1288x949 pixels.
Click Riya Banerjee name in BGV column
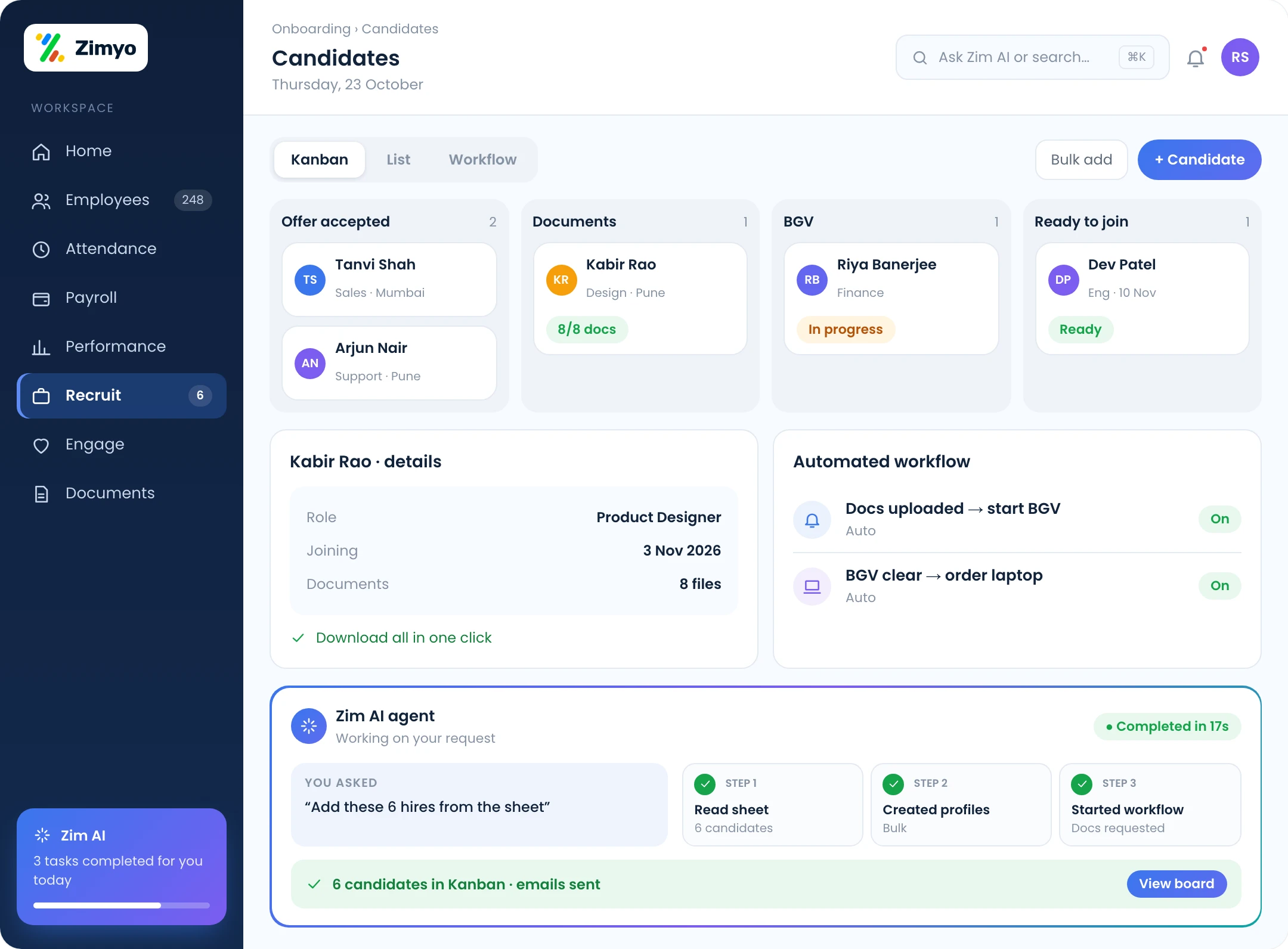coord(887,265)
